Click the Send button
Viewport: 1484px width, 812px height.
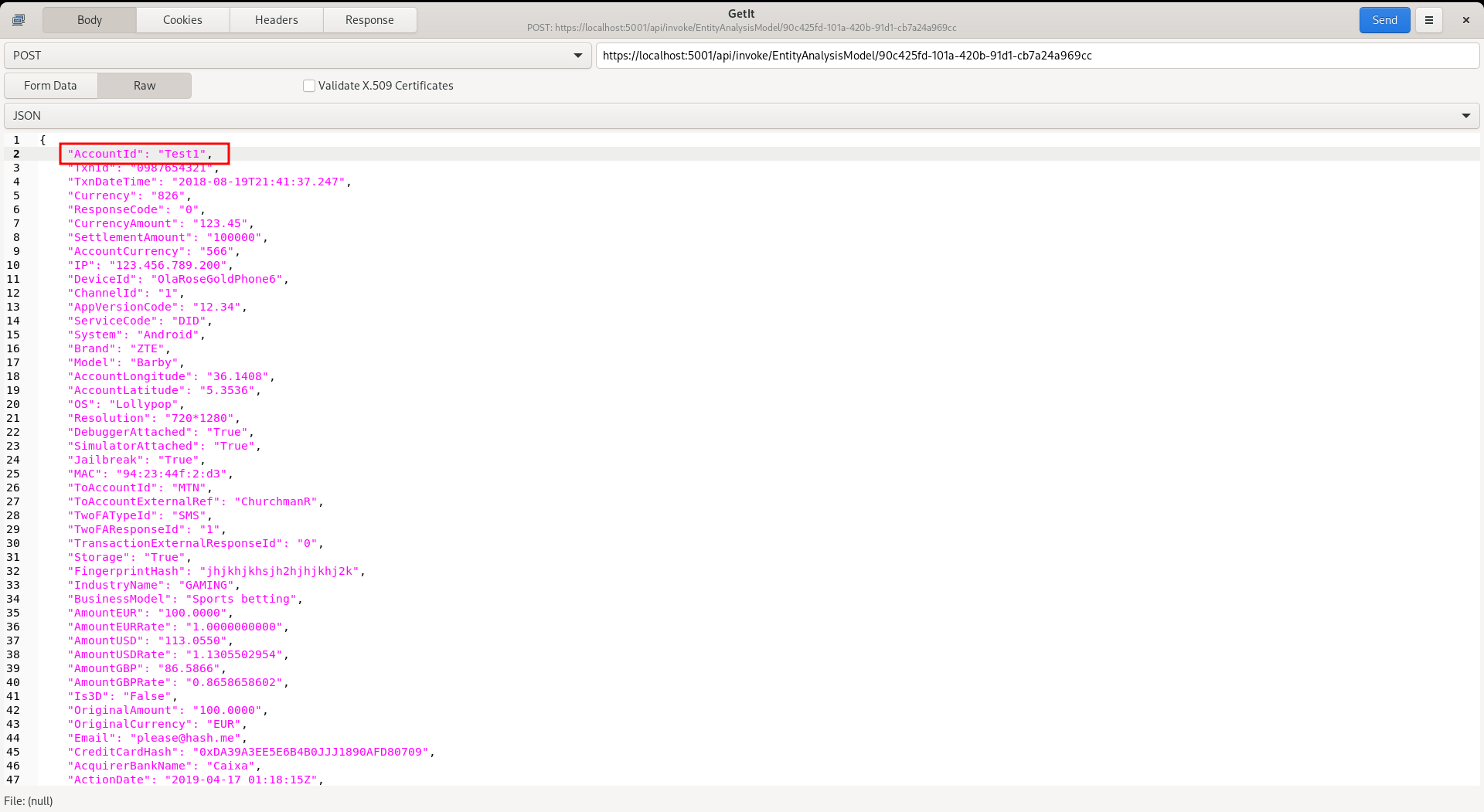1384,20
